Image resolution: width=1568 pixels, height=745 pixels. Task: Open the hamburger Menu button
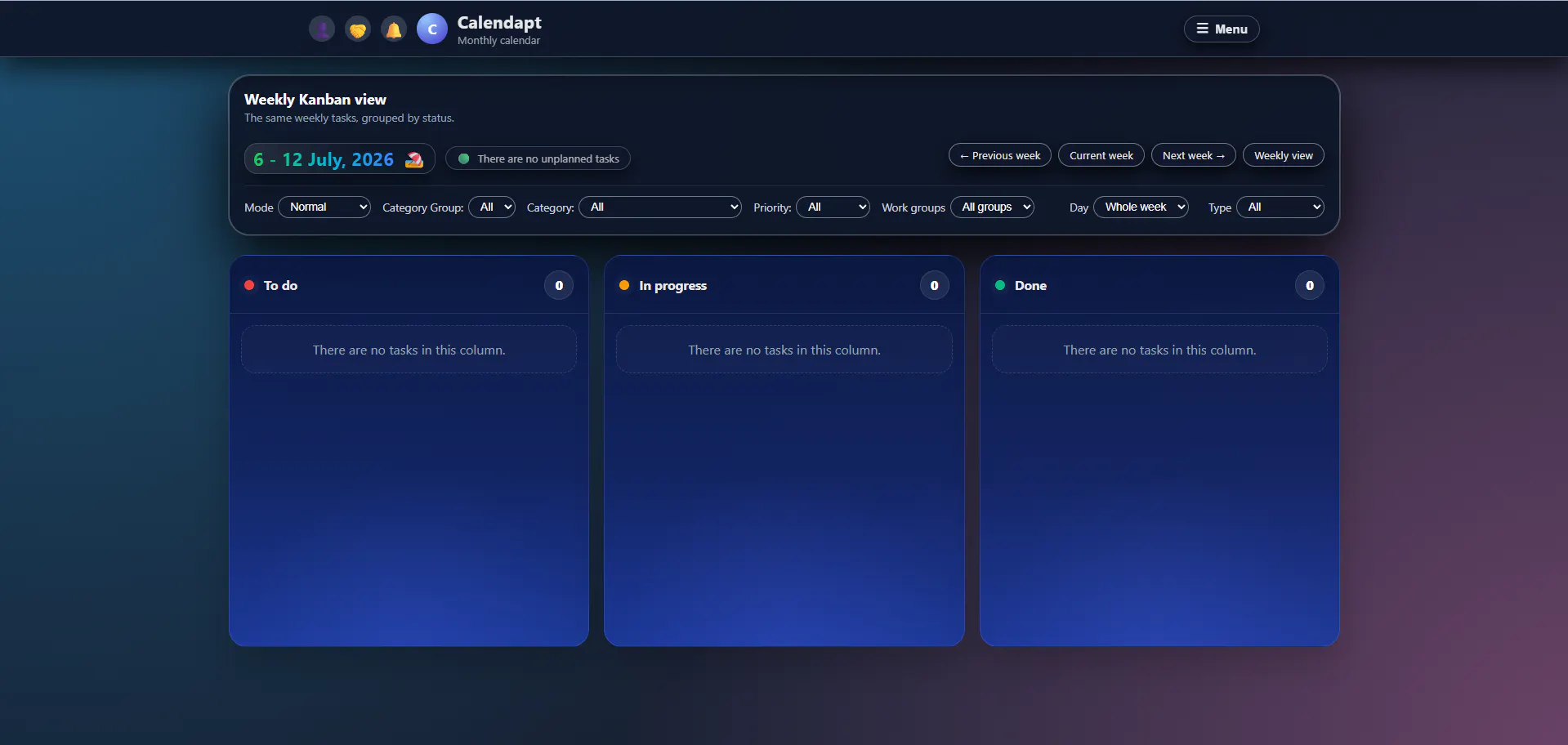point(1222,29)
